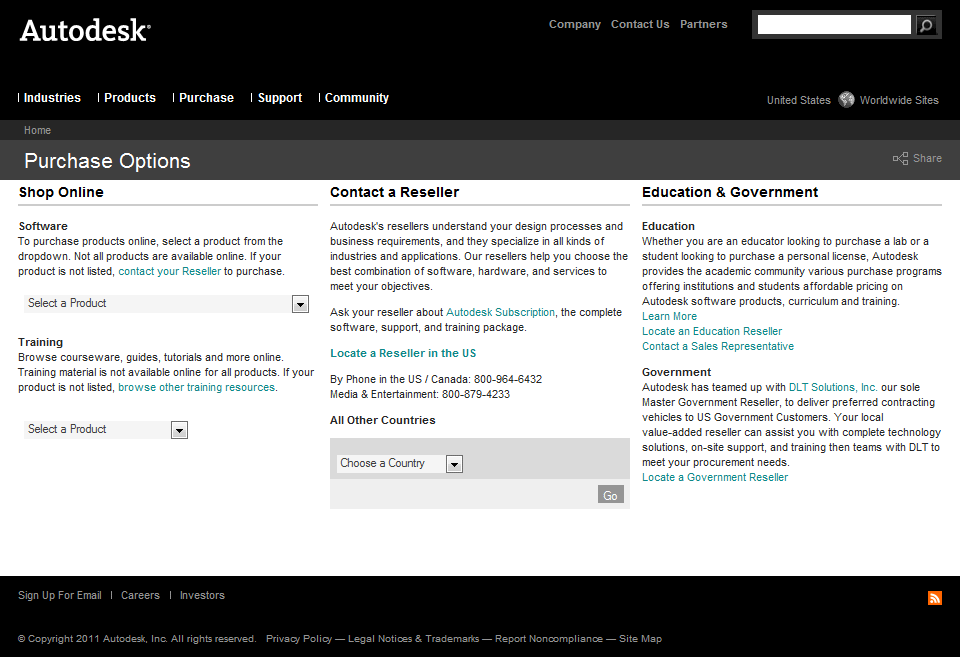The height and width of the screenshot is (657, 960).
Task: Click the Education Learn More link
Action: [669, 317]
